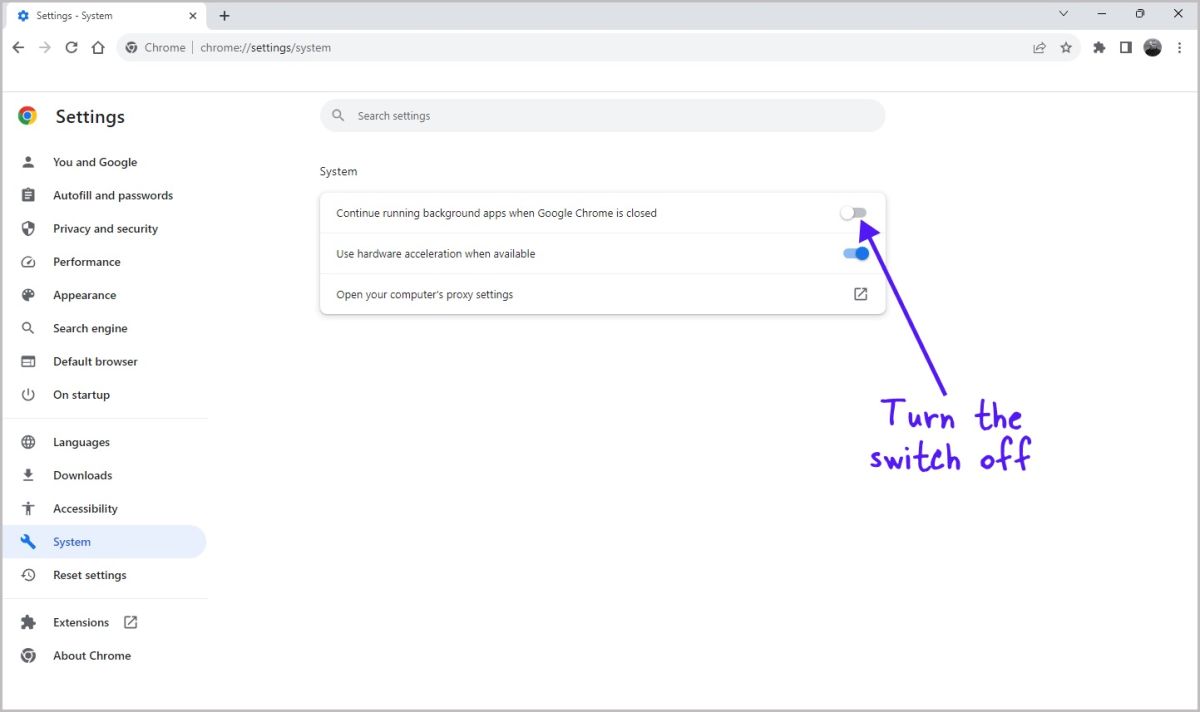Disable hardware acceleration when available

854,253
